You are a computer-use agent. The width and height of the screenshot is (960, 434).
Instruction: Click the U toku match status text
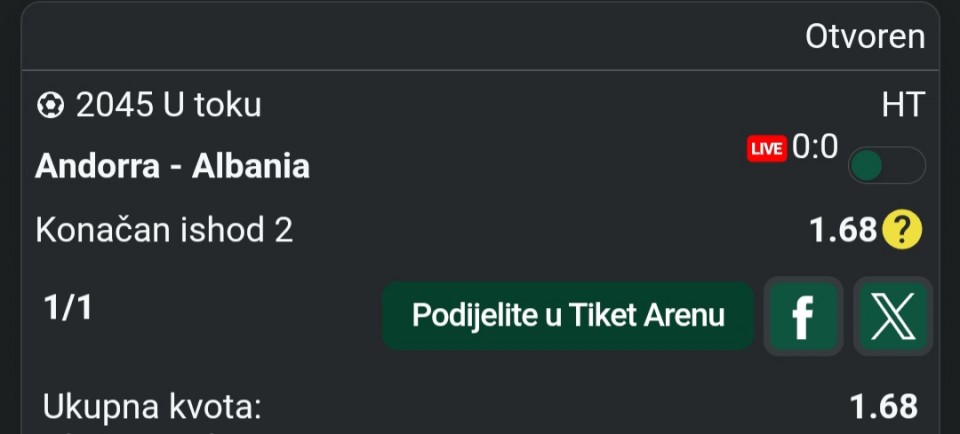(212, 105)
